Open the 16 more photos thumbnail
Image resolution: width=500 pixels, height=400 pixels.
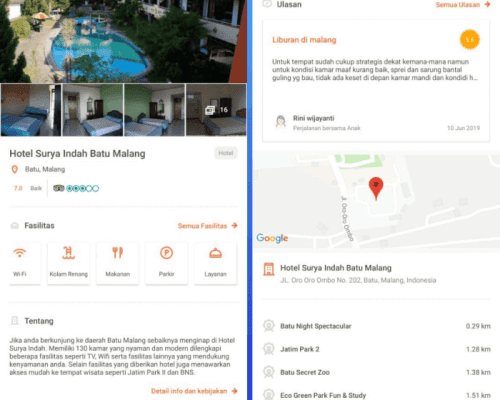(216, 110)
